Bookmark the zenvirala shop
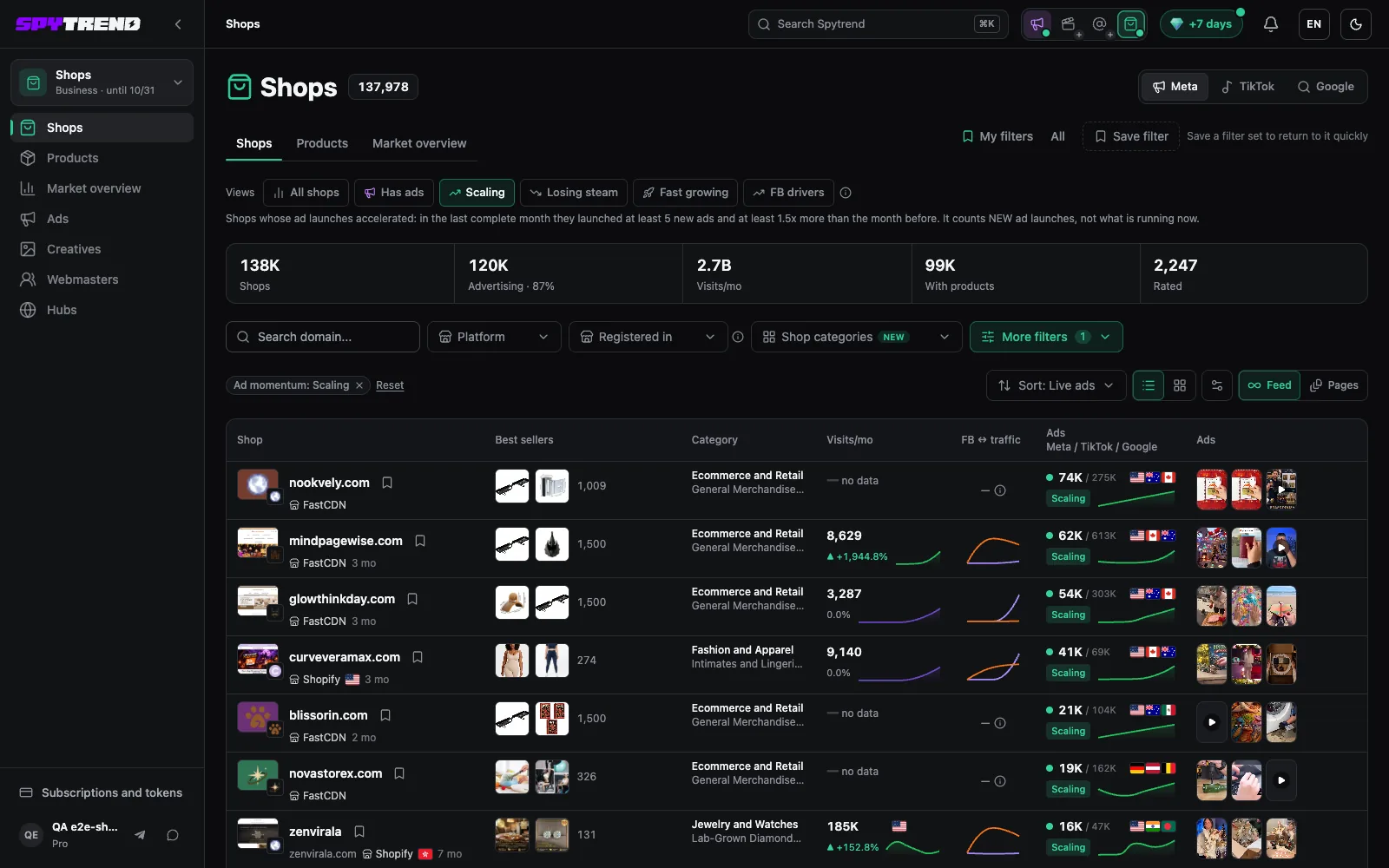The width and height of the screenshot is (1389, 868). [x=359, y=832]
